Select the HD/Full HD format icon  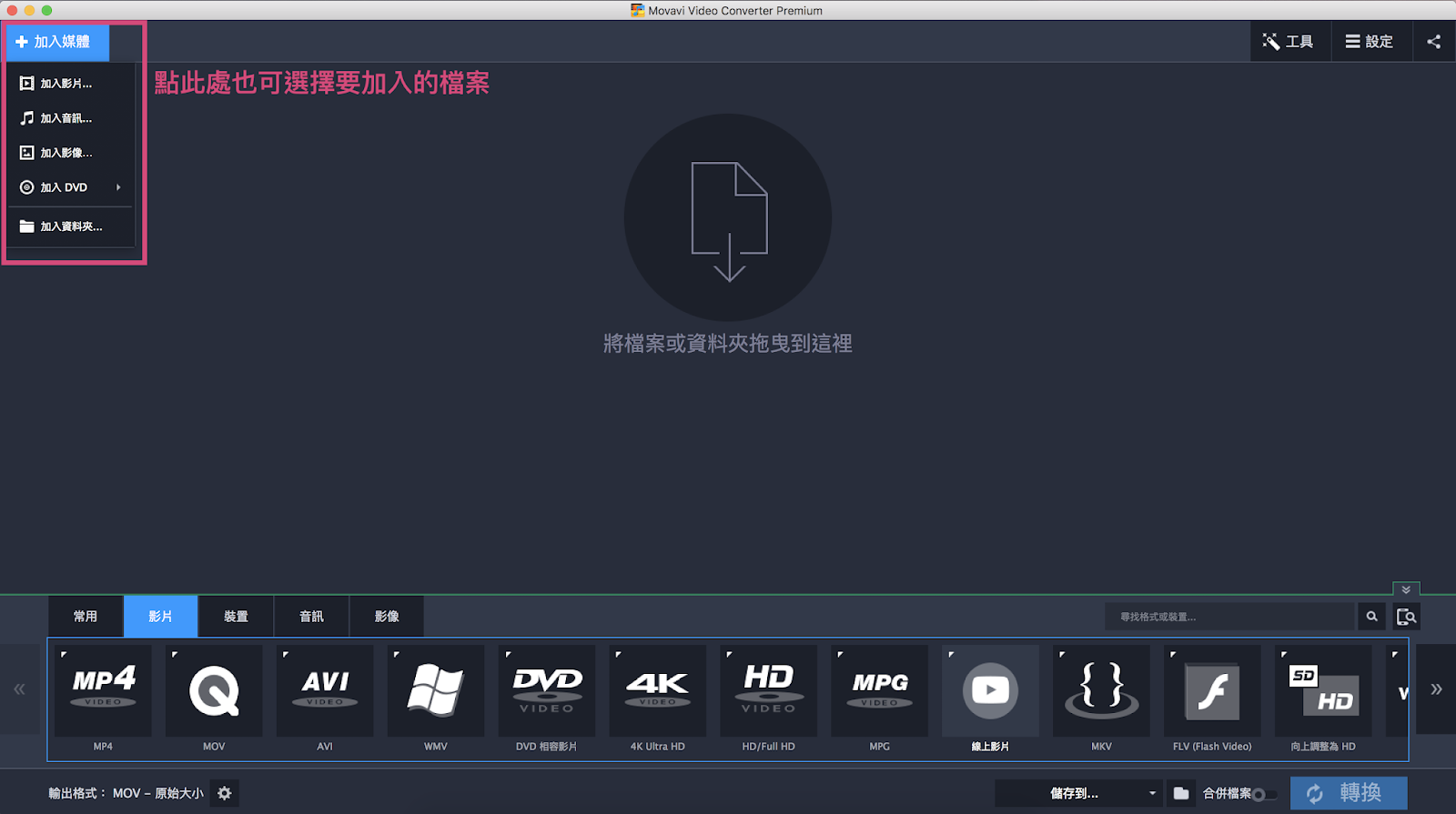769,691
